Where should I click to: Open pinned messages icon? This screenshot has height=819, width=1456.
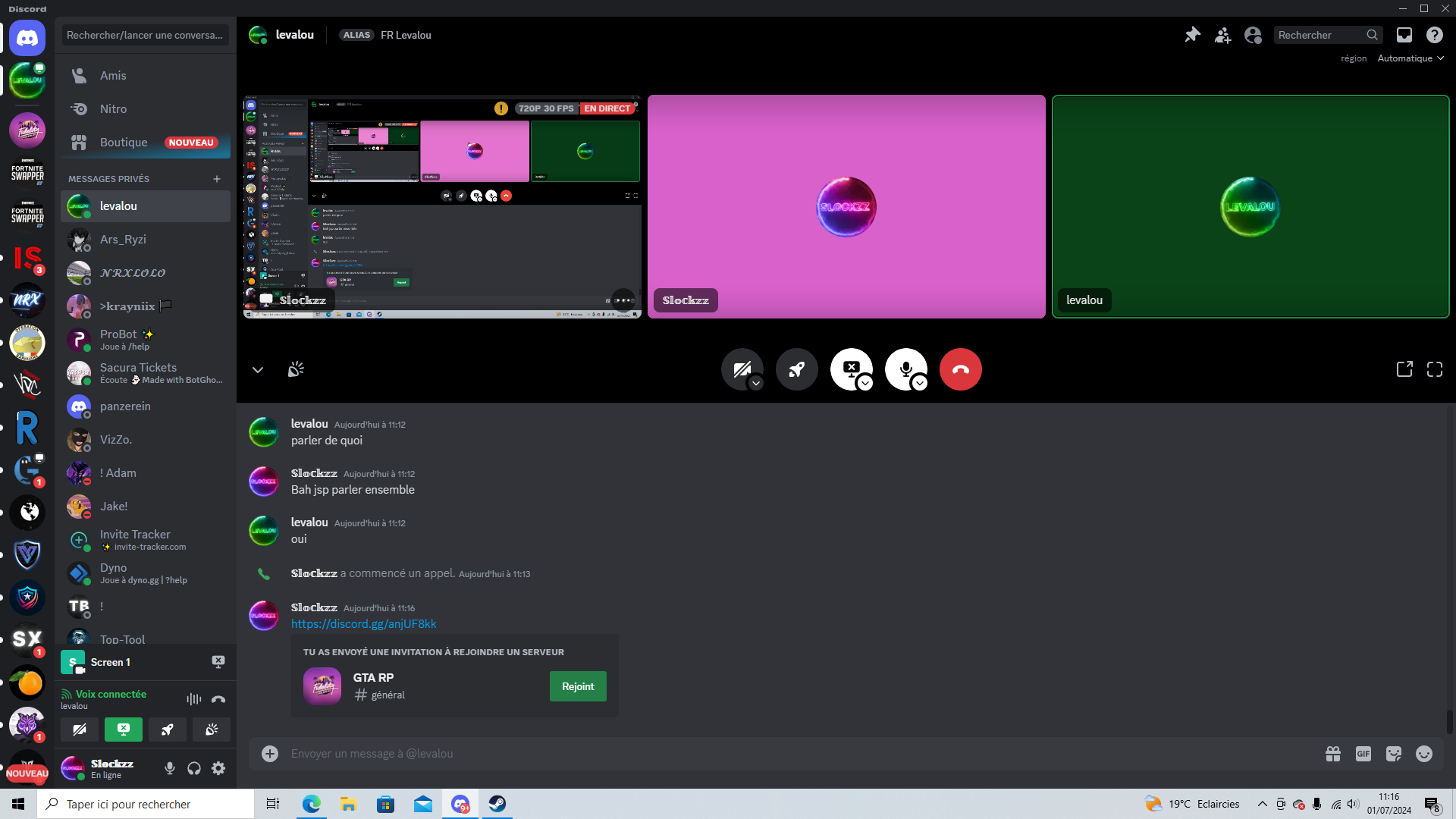coord(1192,35)
